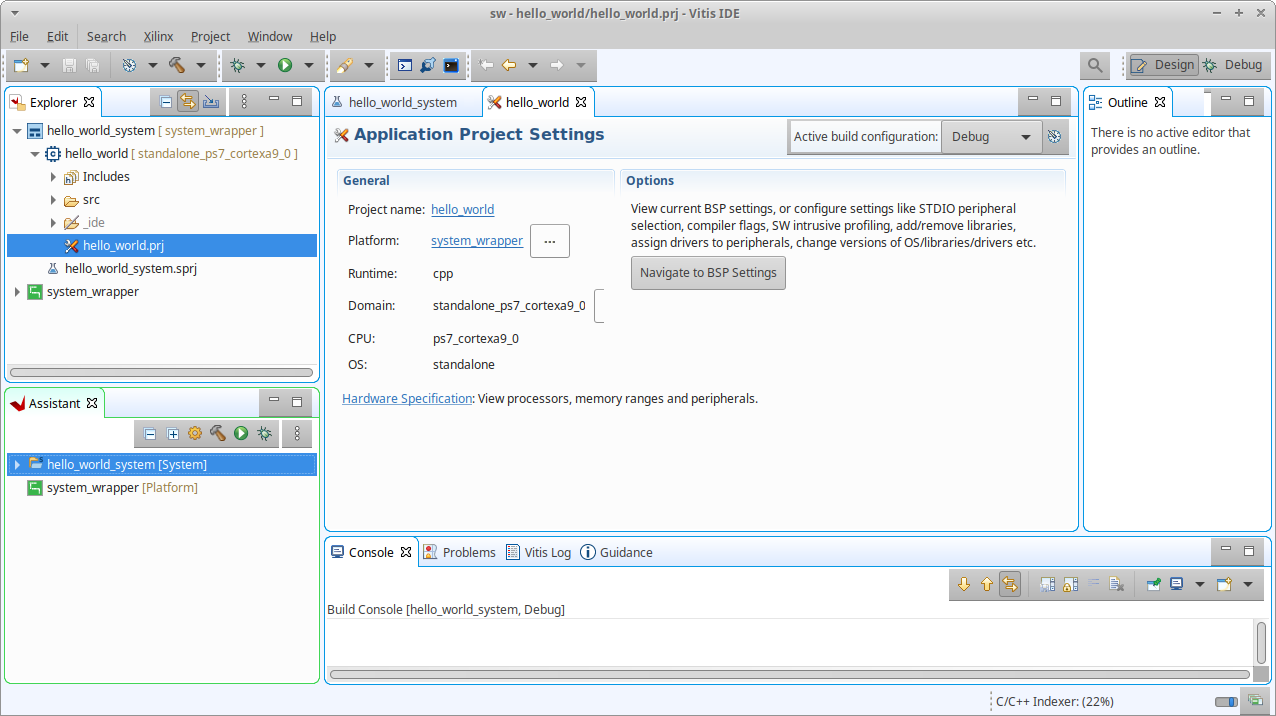
Task: Click the C/C++ Indexer progress bar
Action: pos(1225,702)
